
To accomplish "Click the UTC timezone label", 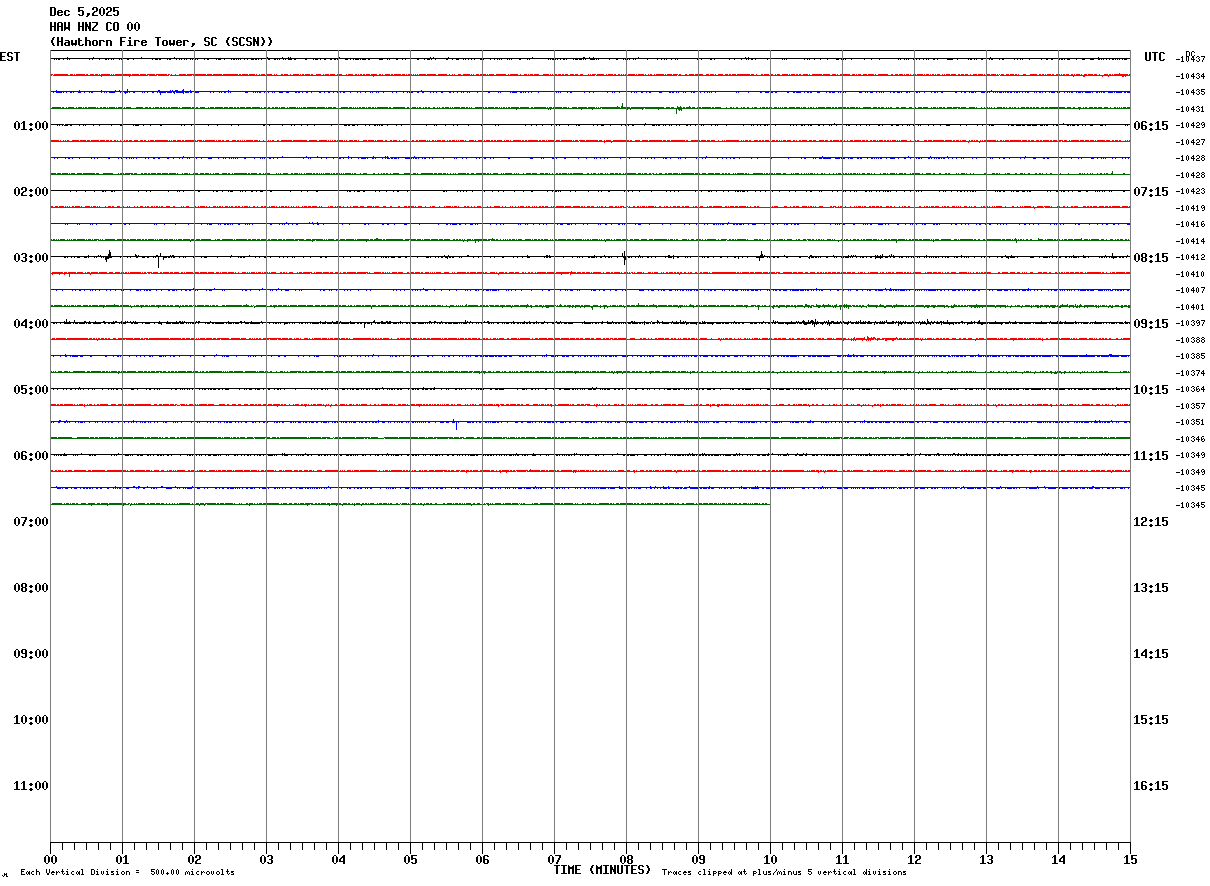I will coord(1155,57).
